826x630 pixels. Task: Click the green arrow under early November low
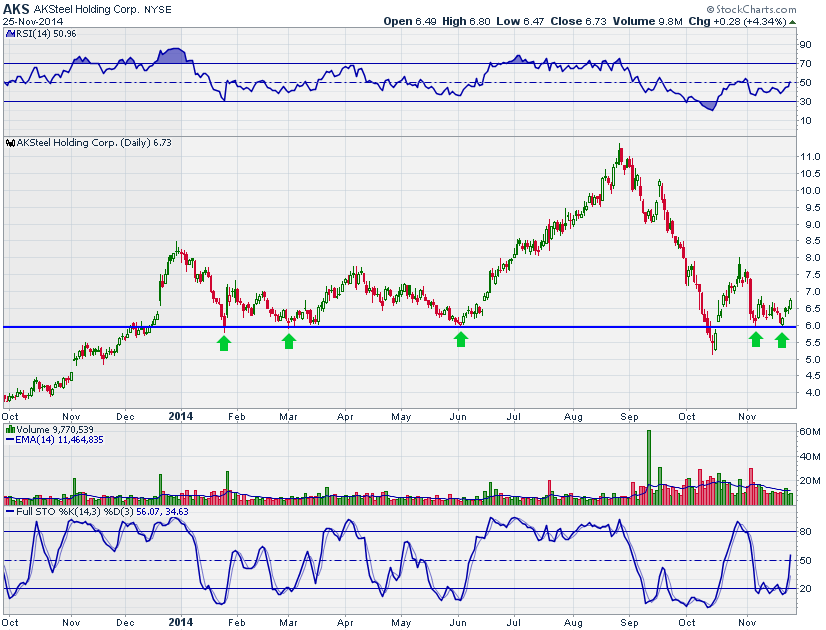tap(756, 340)
